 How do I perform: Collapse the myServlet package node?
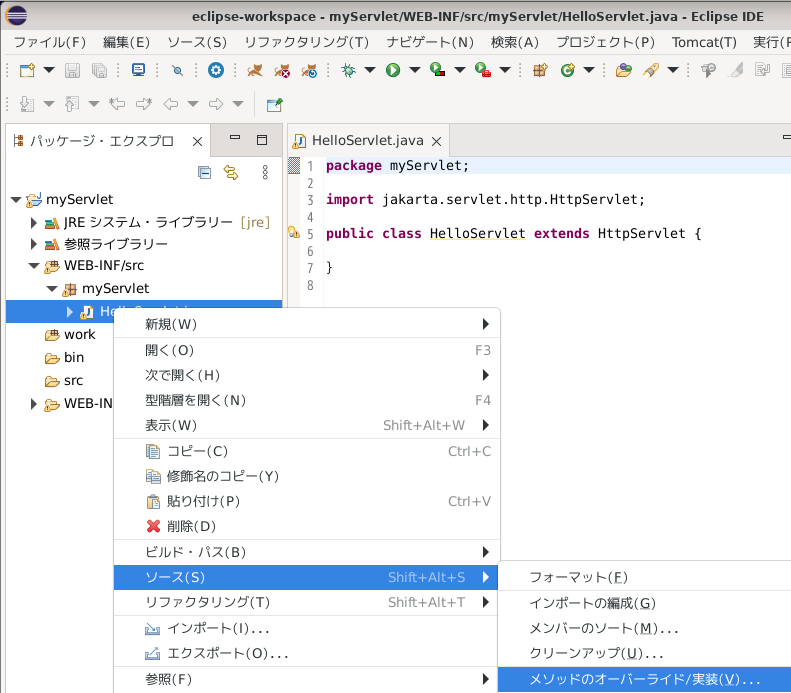point(51,288)
